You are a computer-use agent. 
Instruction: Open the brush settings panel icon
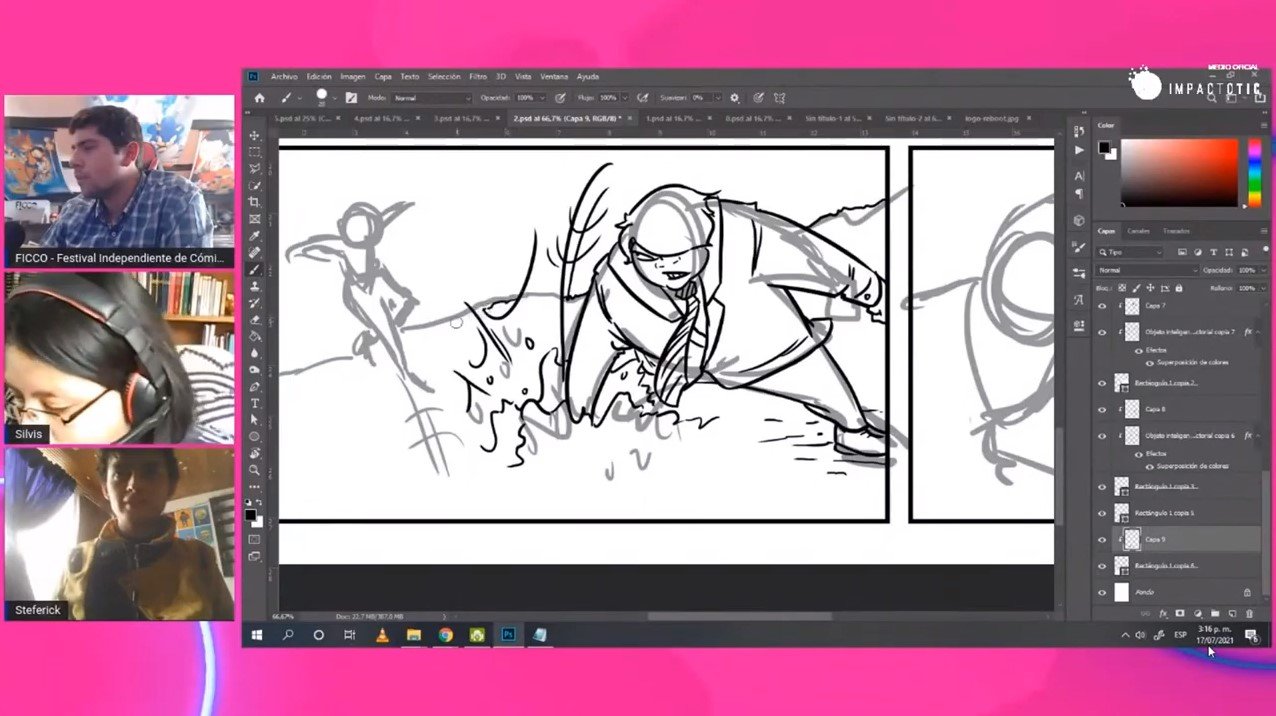tap(351, 98)
